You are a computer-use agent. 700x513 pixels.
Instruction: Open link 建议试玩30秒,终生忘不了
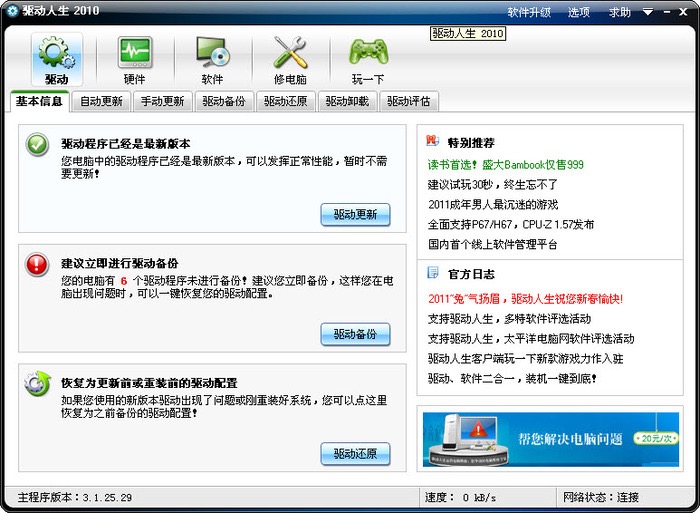pos(492,184)
